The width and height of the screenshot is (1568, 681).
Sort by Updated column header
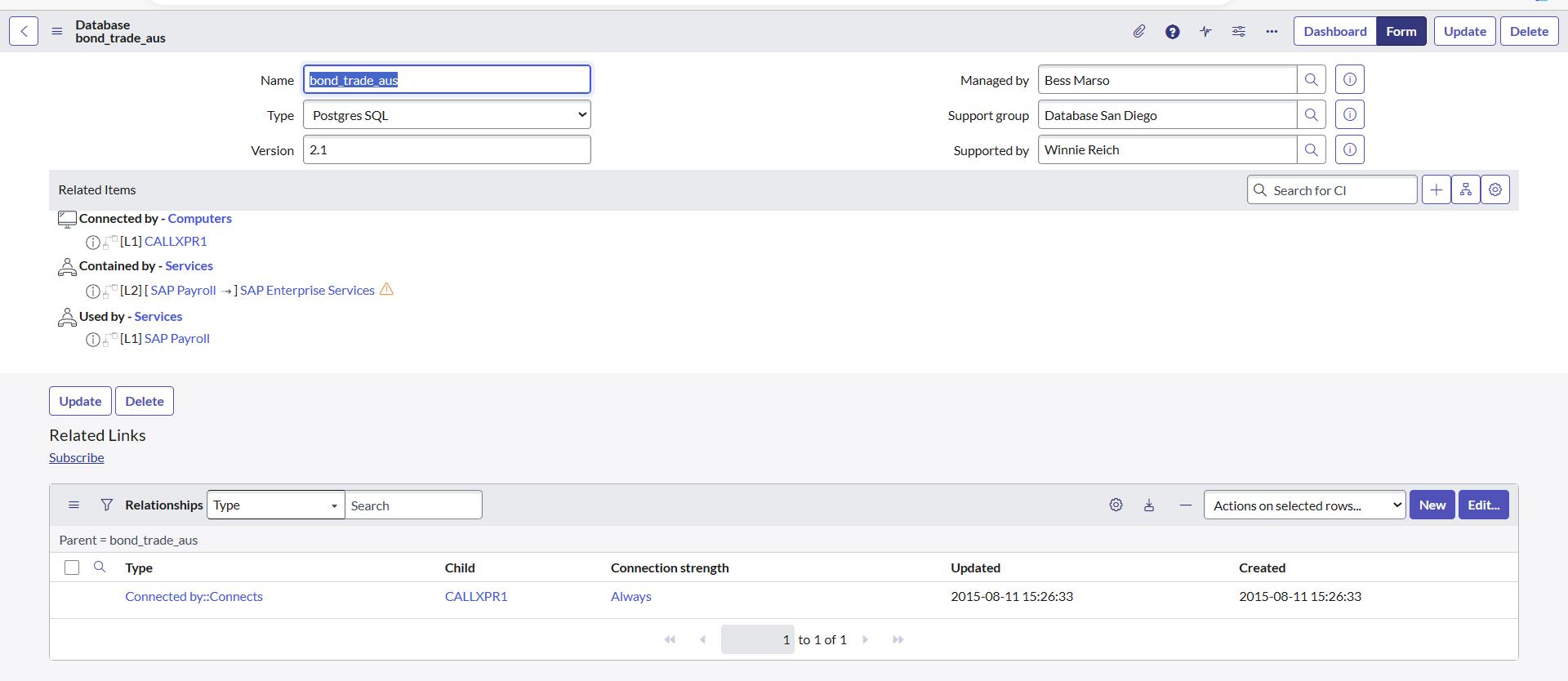[975, 567]
